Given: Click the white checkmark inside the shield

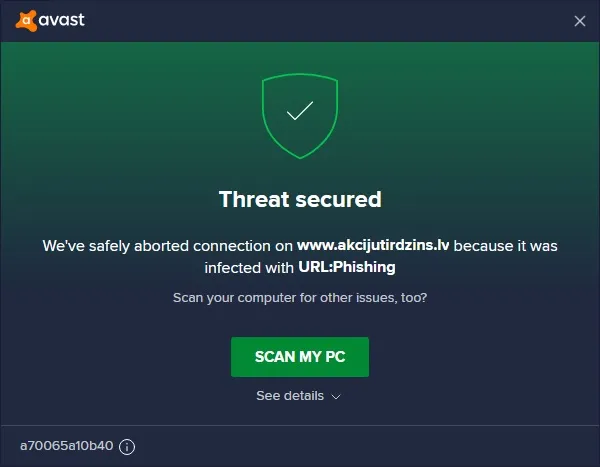Looking at the screenshot, I should (300, 111).
